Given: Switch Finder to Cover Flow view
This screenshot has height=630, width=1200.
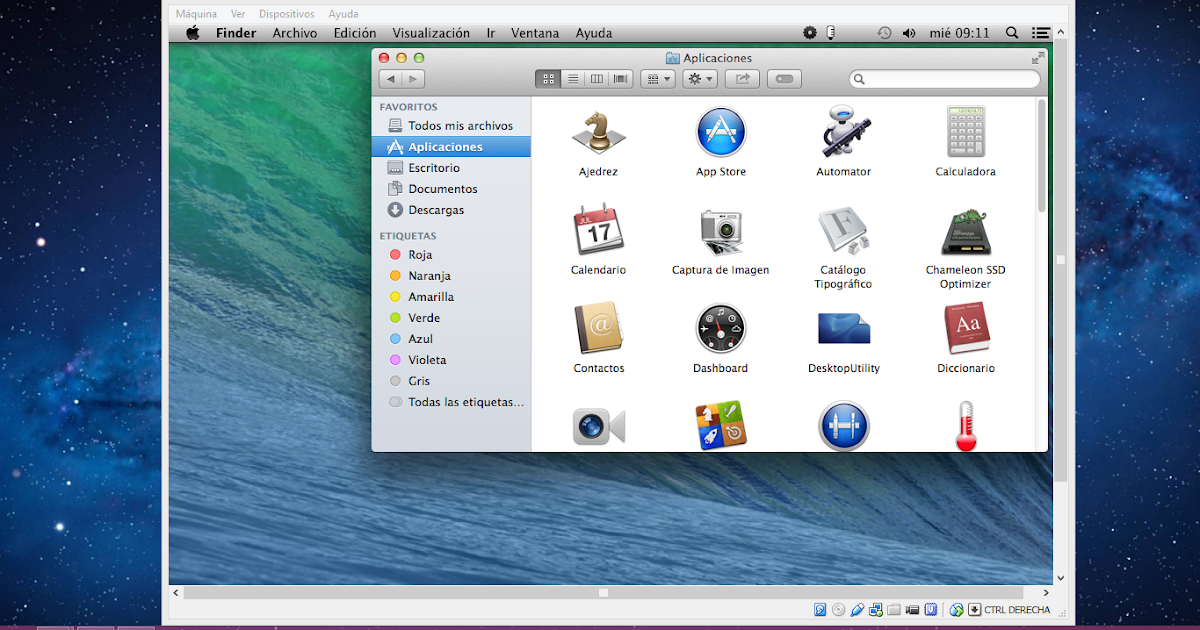Looking at the screenshot, I should click(x=621, y=79).
